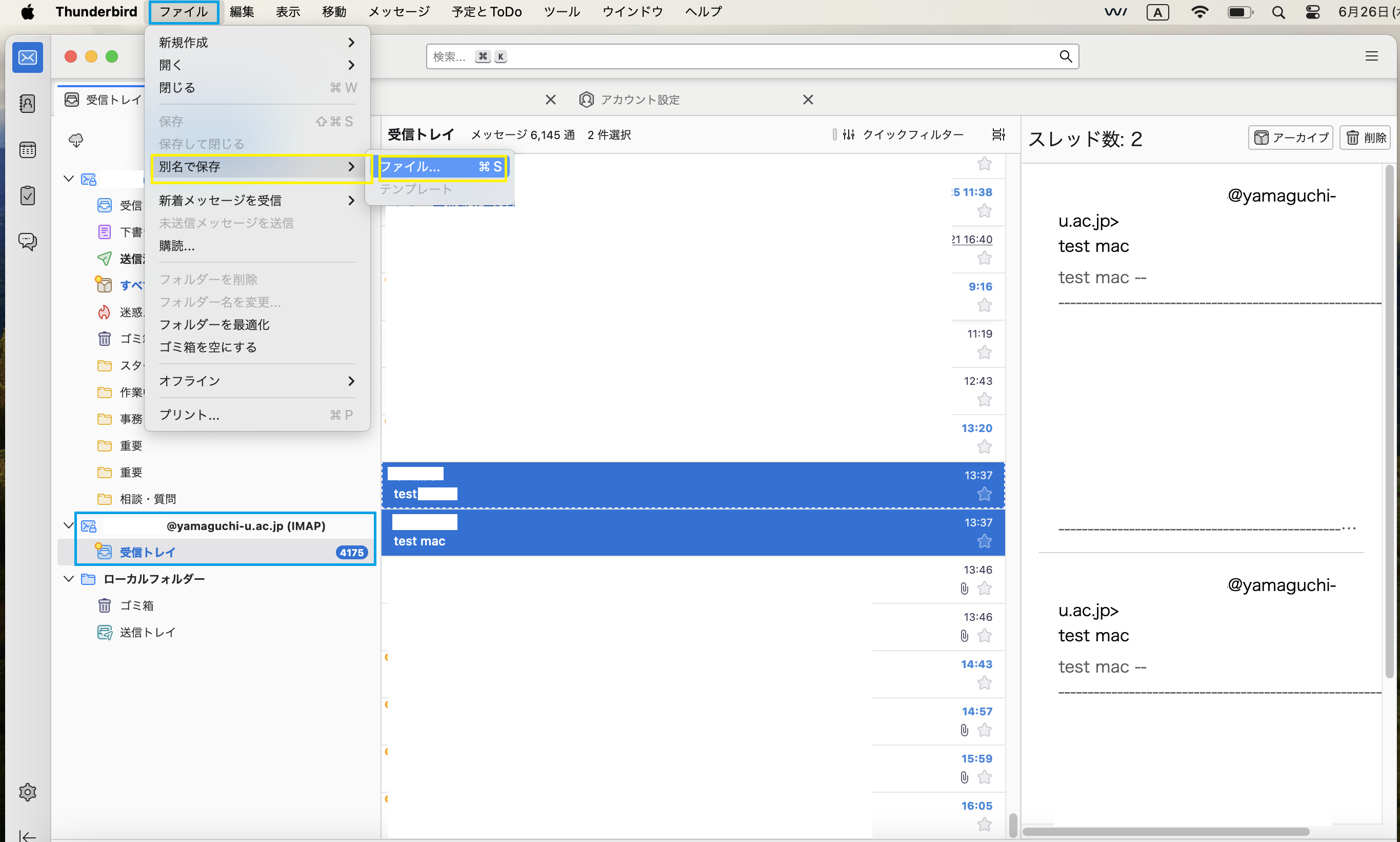Click attachment icon on 15:59 message
This screenshot has width=1400, height=842.
(x=964, y=777)
